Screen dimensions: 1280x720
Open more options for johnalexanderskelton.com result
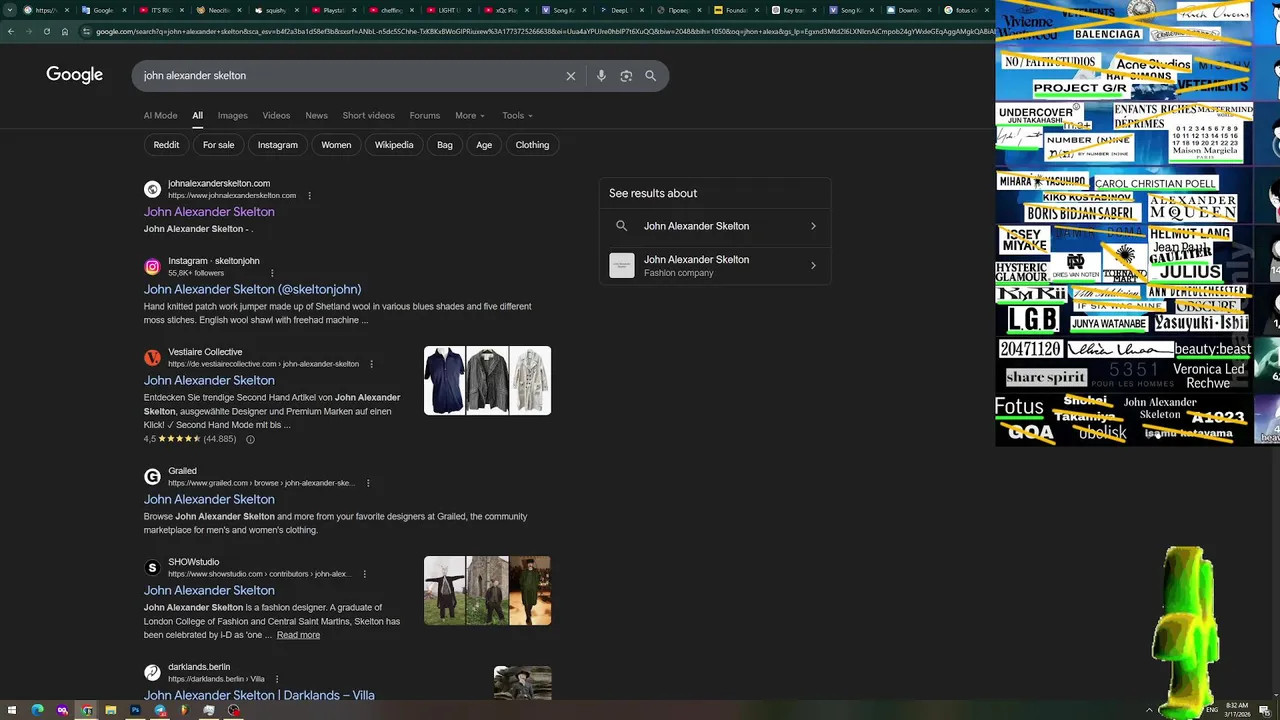click(x=309, y=196)
